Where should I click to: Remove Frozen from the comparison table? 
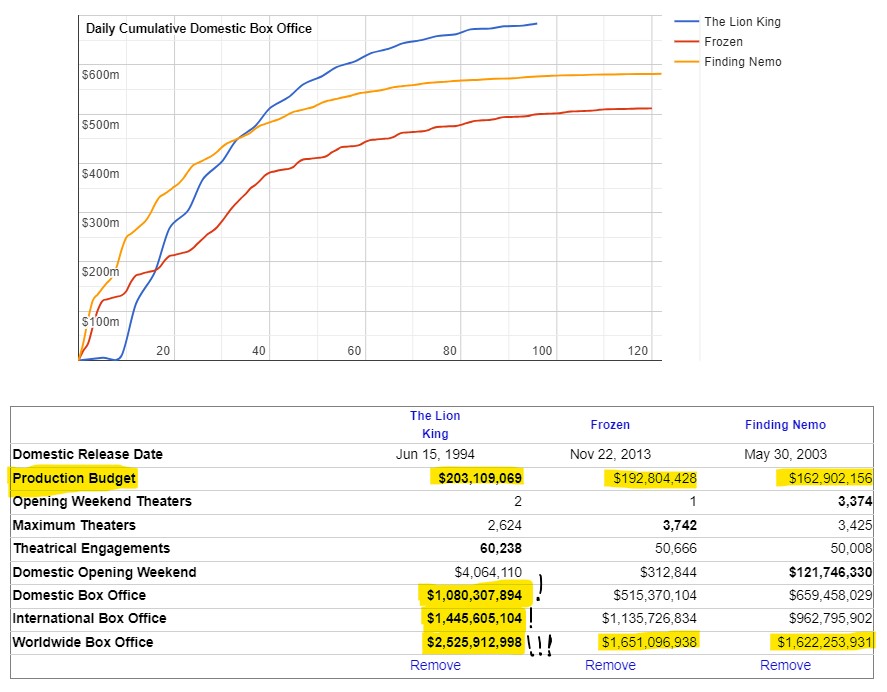[610, 665]
